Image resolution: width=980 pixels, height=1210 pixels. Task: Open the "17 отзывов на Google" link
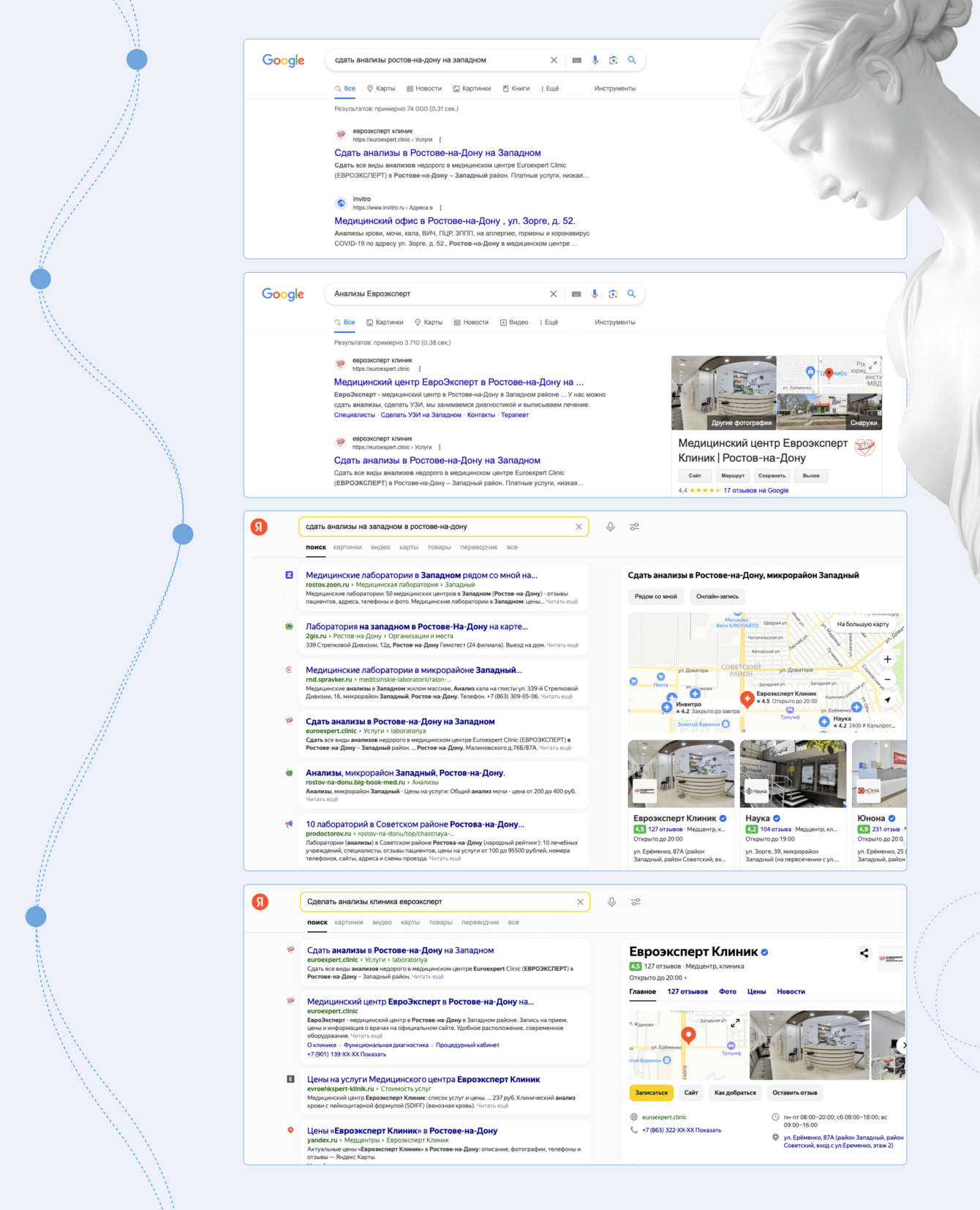point(756,491)
